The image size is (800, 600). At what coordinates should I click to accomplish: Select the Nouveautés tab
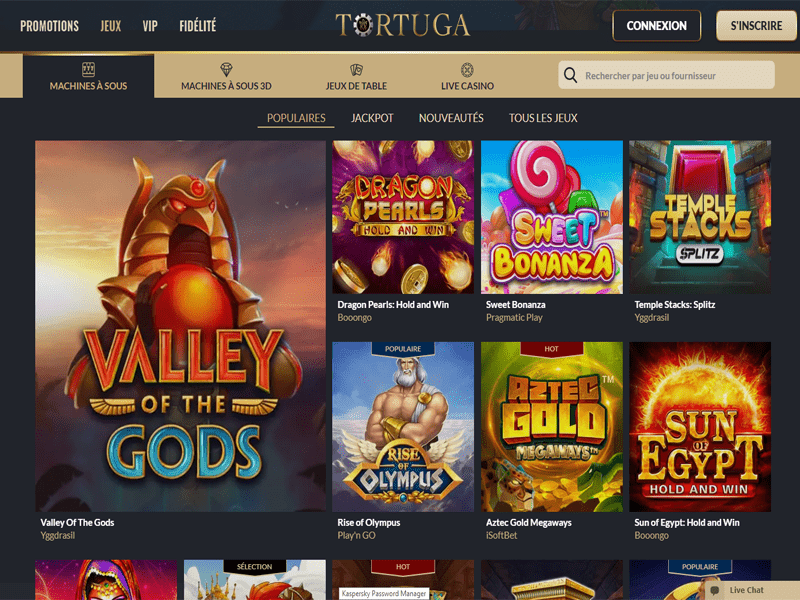451,118
